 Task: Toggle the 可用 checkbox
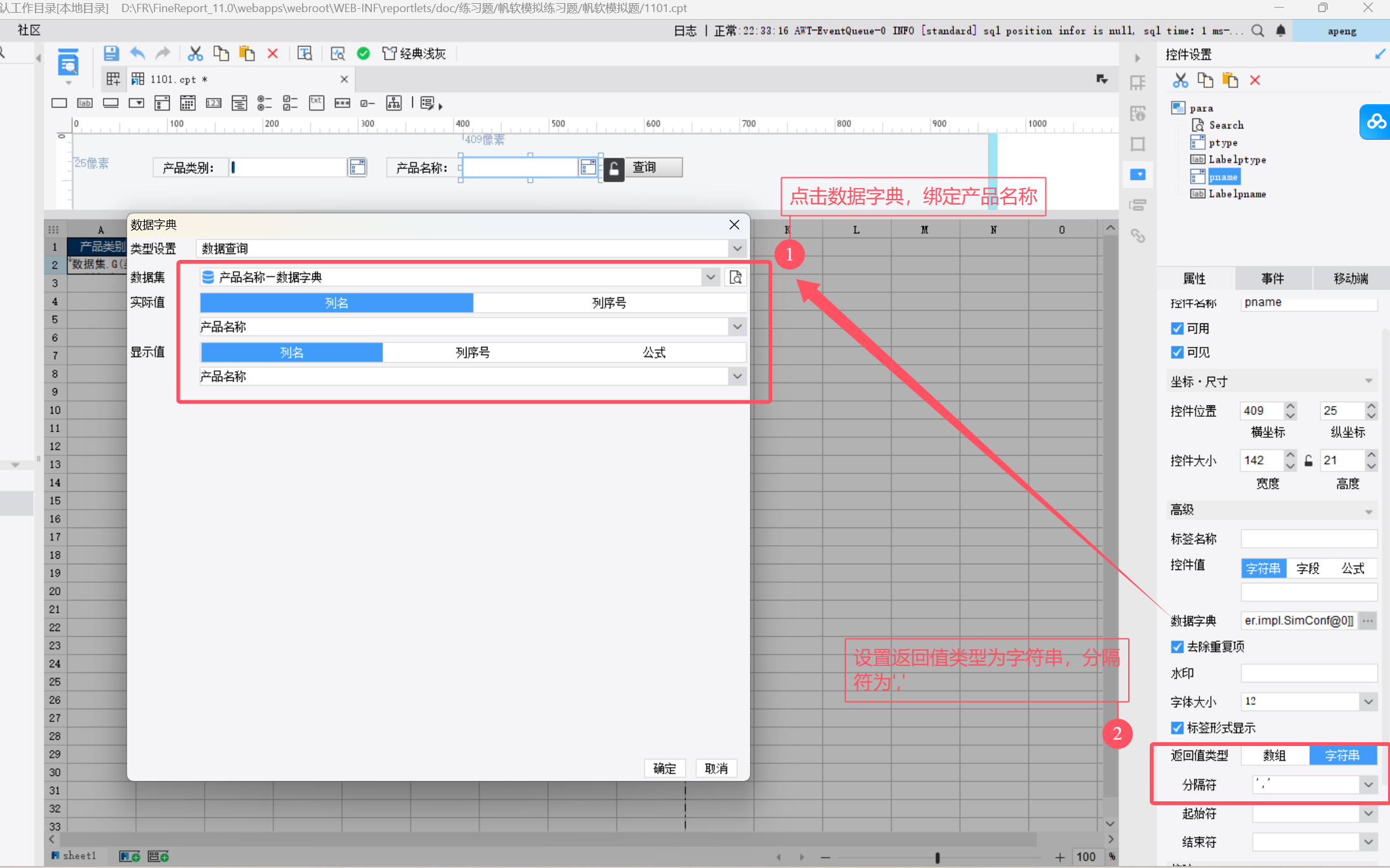click(1177, 329)
